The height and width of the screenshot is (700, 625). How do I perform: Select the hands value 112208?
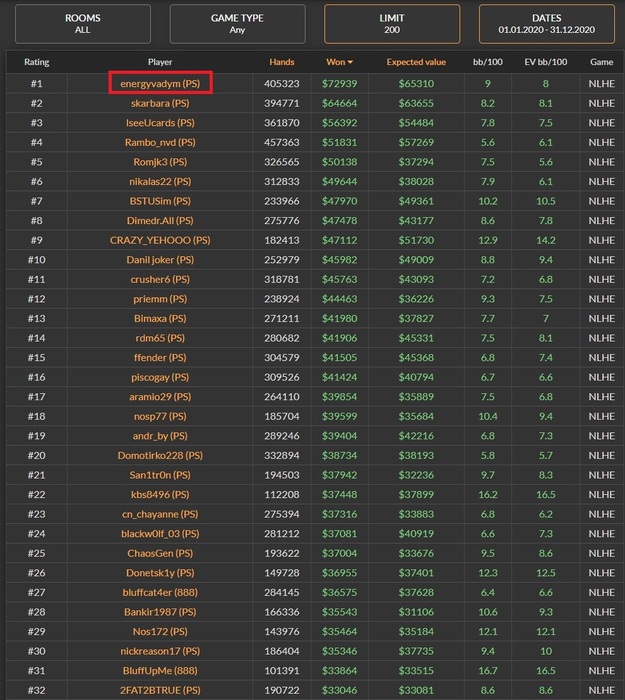[282, 495]
